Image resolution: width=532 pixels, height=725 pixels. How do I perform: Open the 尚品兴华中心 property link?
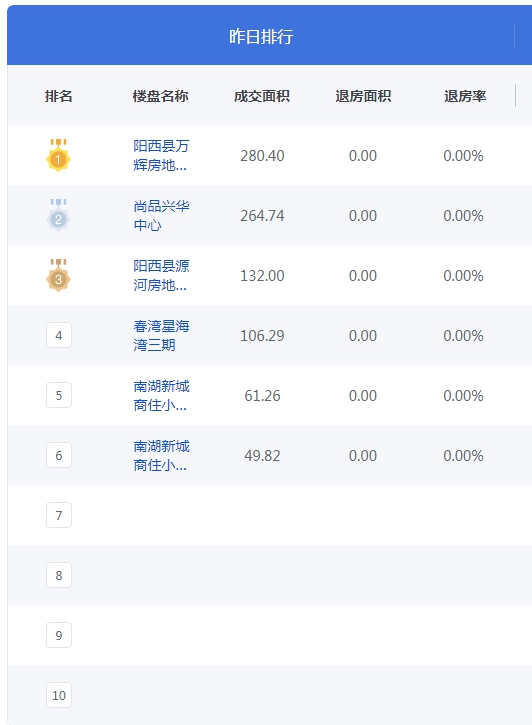pyautogui.click(x=161, y=215)
